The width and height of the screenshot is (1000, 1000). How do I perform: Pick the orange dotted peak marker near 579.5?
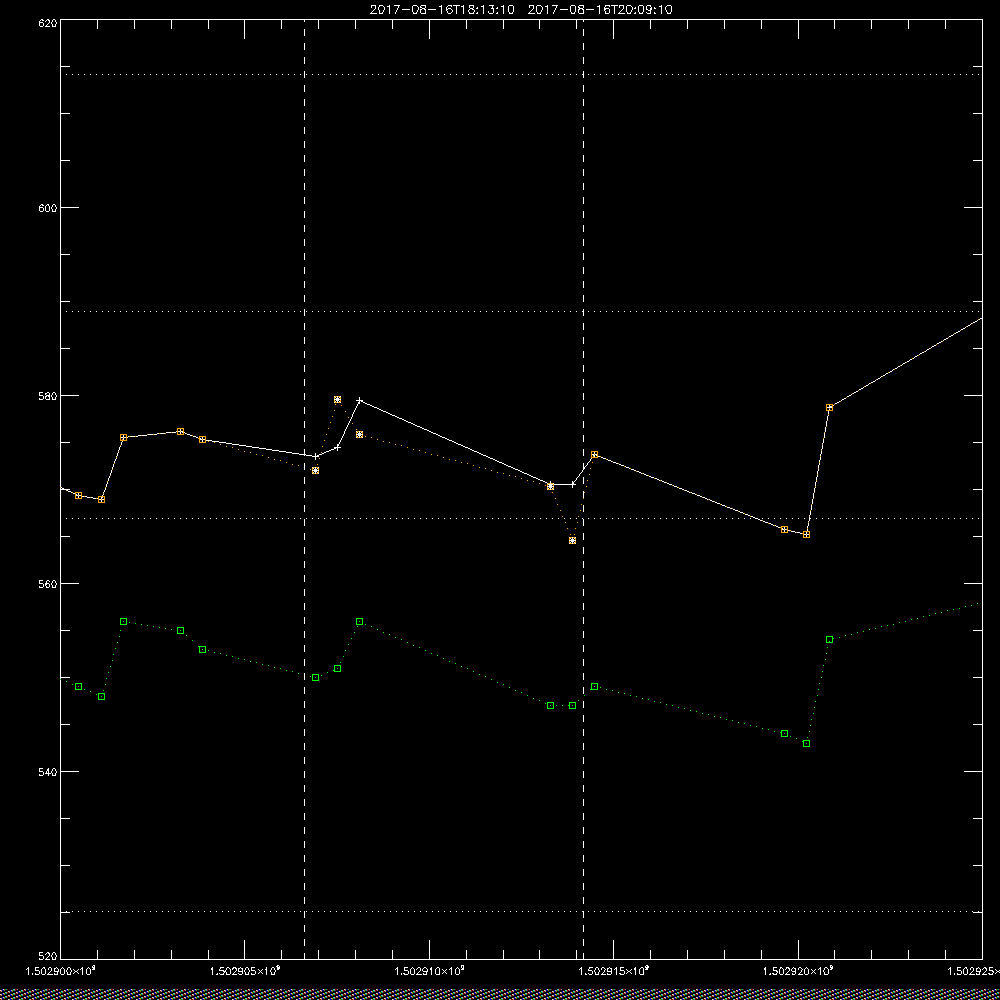pyautogui.click(x=337, y=399)
